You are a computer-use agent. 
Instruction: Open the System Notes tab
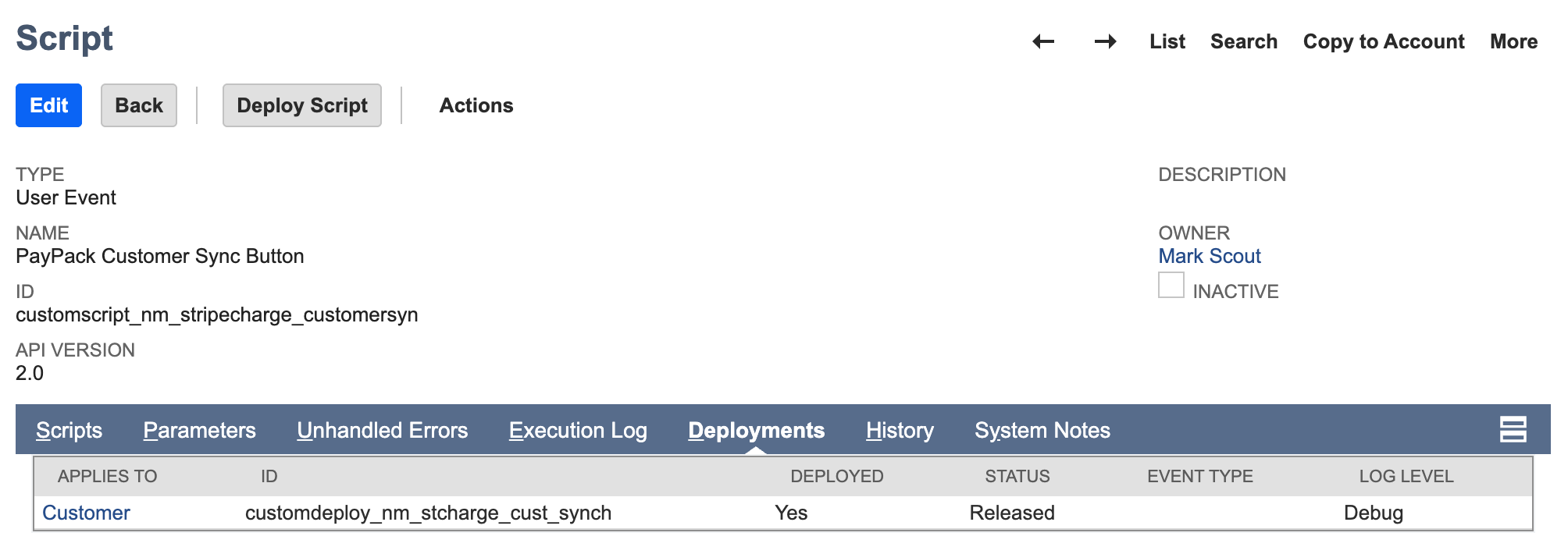[1042, 430]
